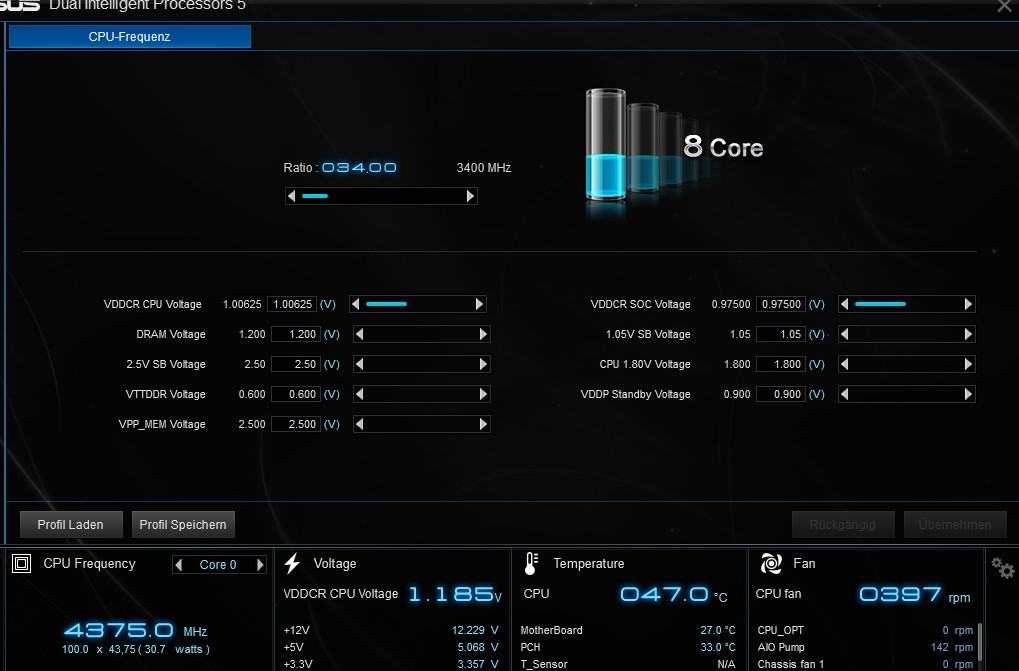Edit the VDDCR SOC Voltage value field
Screen dimensions: 1019x671
point(781,304)
